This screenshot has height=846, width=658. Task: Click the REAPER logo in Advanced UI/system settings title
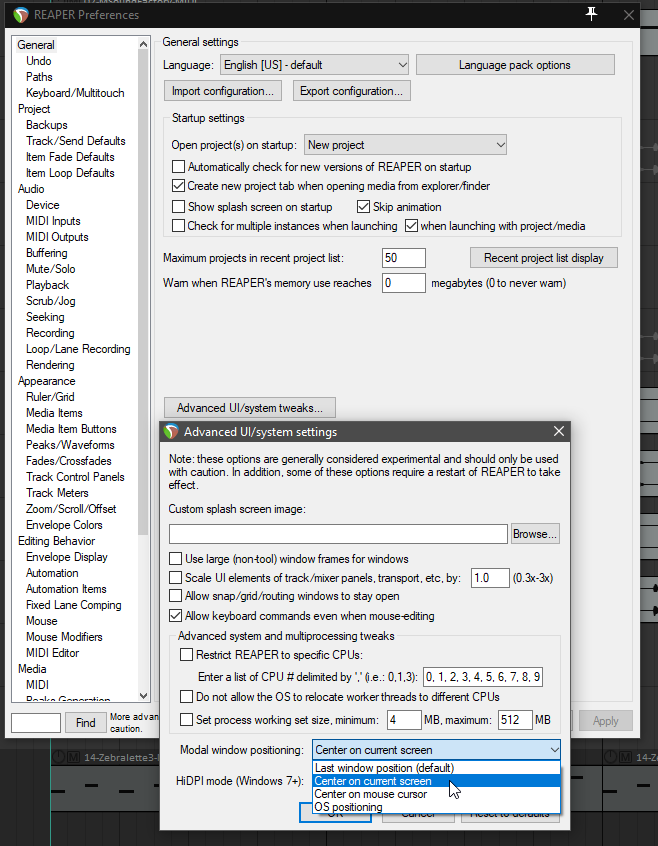(x=172, y=432)
